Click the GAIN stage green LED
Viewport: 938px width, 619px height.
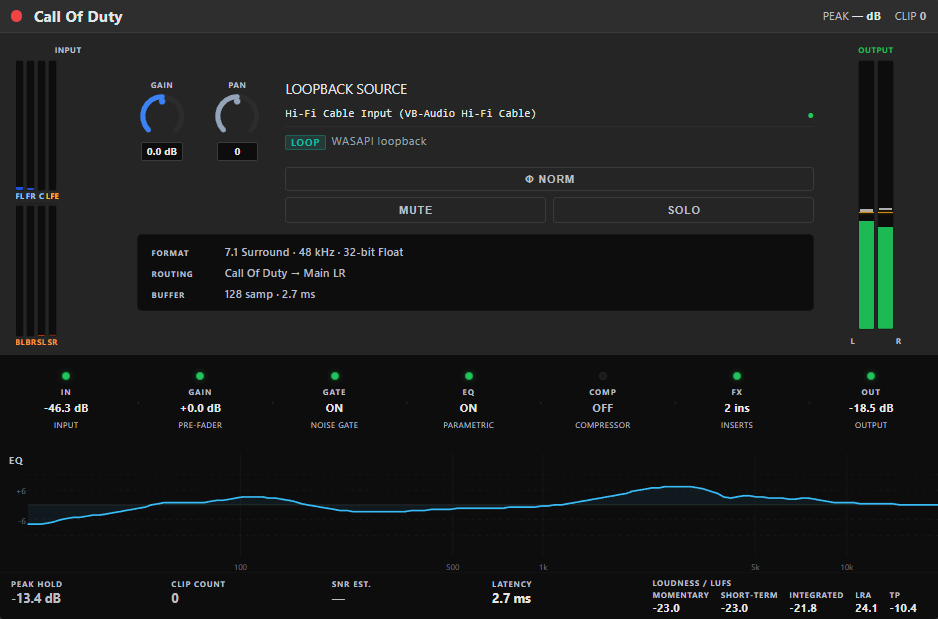(200, 376)
